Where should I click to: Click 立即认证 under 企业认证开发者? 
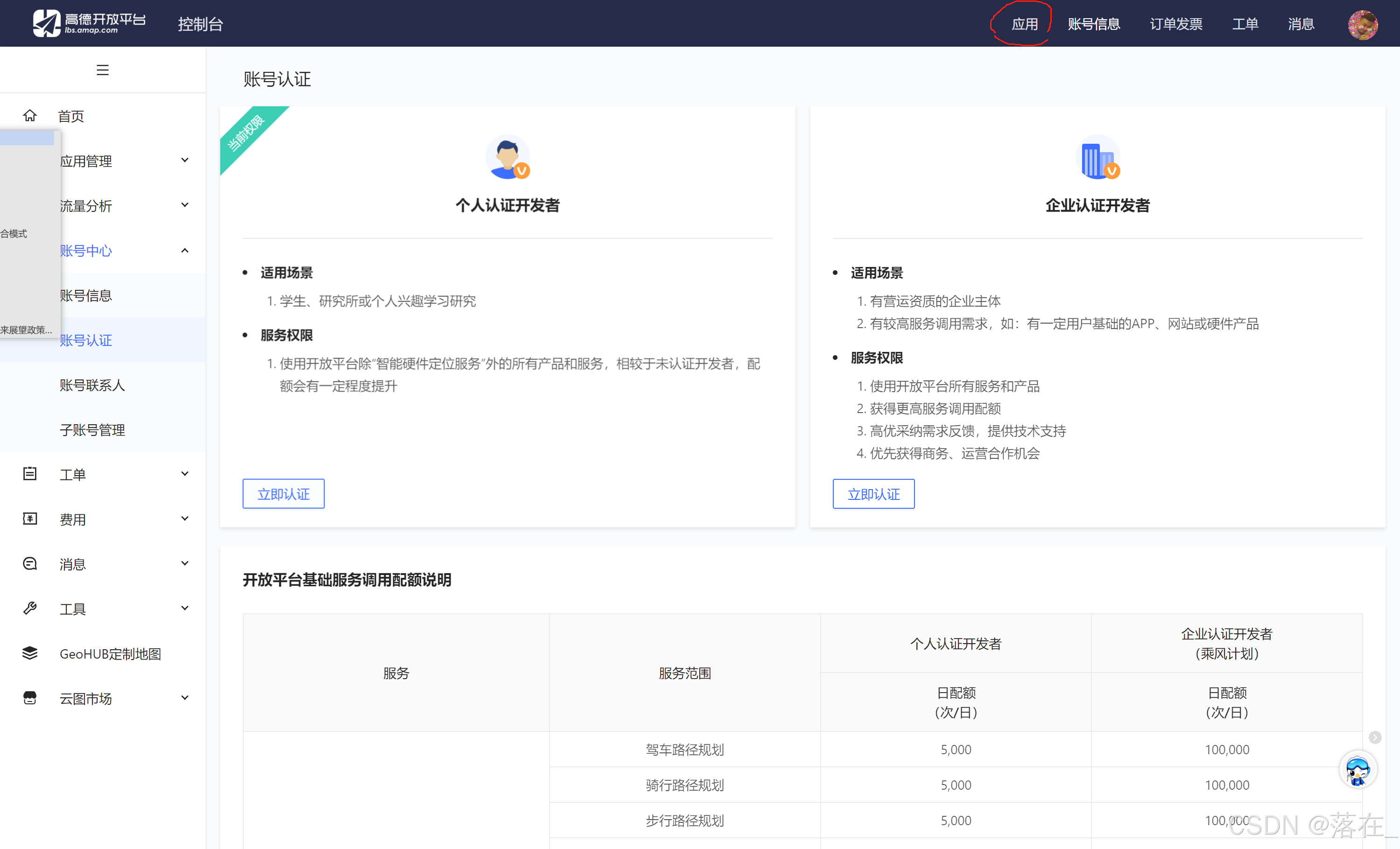pyautogui.click(x=873, y=493)
